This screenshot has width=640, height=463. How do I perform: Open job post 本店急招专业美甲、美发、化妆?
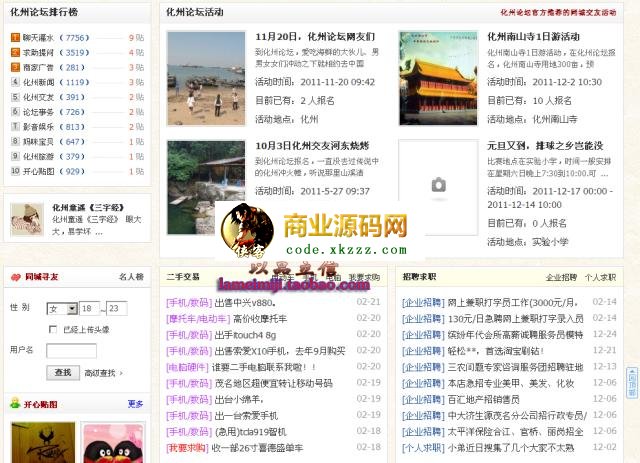(511, 383)
